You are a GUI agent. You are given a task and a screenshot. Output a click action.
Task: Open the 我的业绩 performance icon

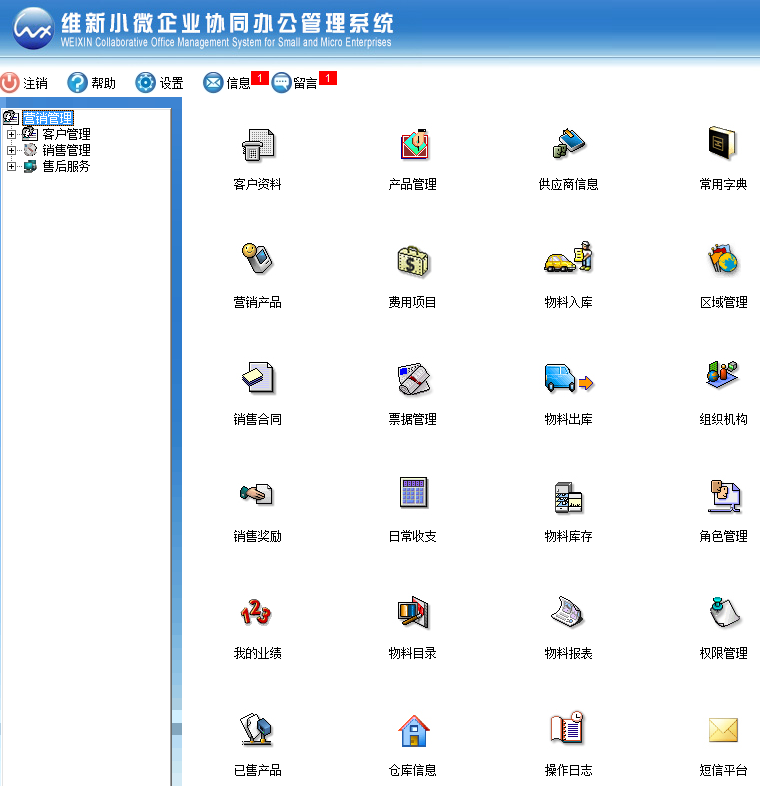tap(257, 613)
